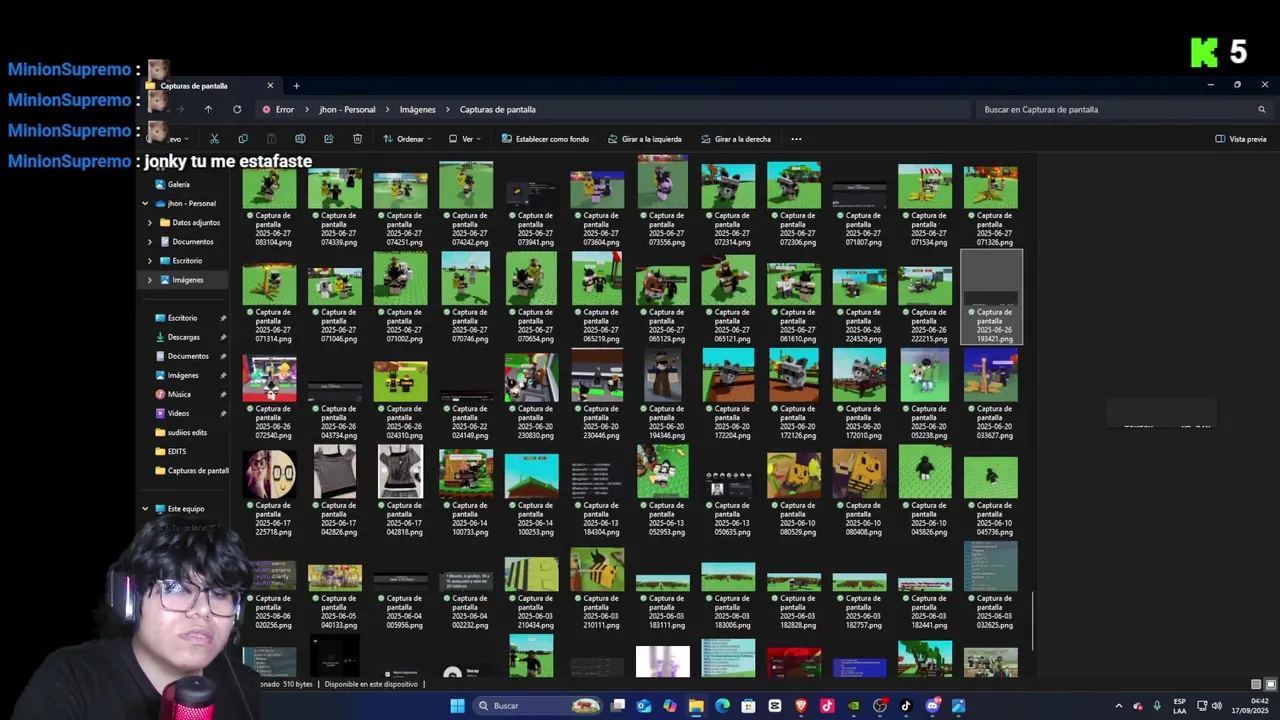Select thumbnail Captura 2025-06-17 225718.png
The height and width of the screenshot is (720, 1280).
(270, 491)
